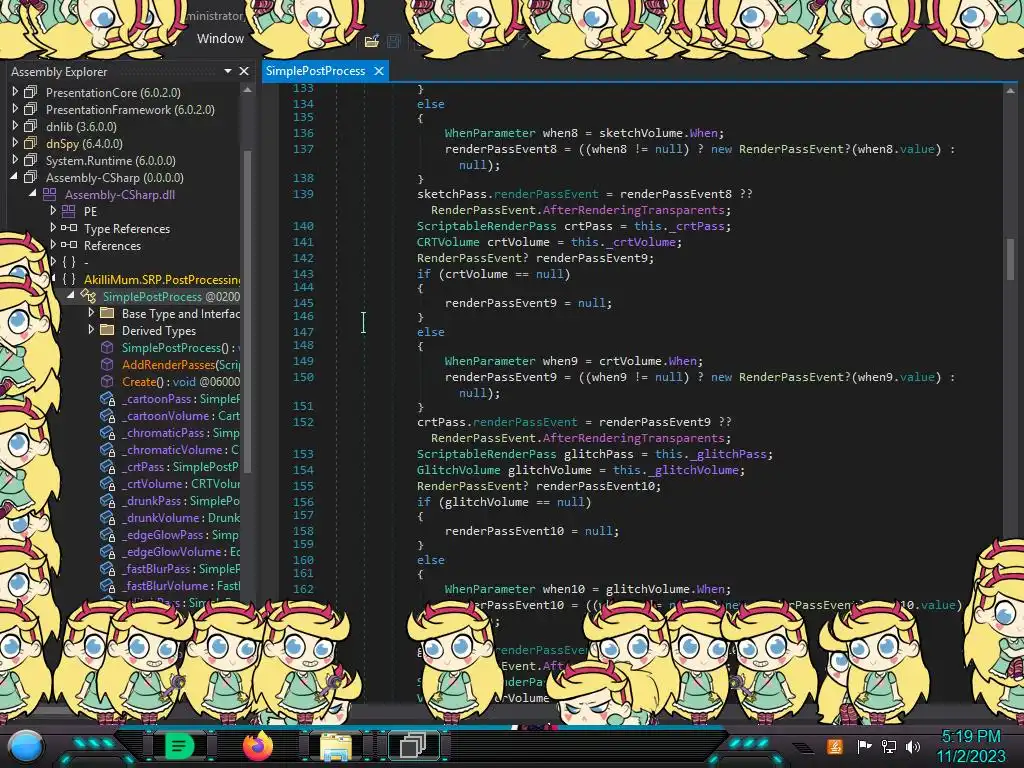The width and height of the screenshot is (1024, 768).
Task: Open the Window menu
Action: [x=220, y=39]
